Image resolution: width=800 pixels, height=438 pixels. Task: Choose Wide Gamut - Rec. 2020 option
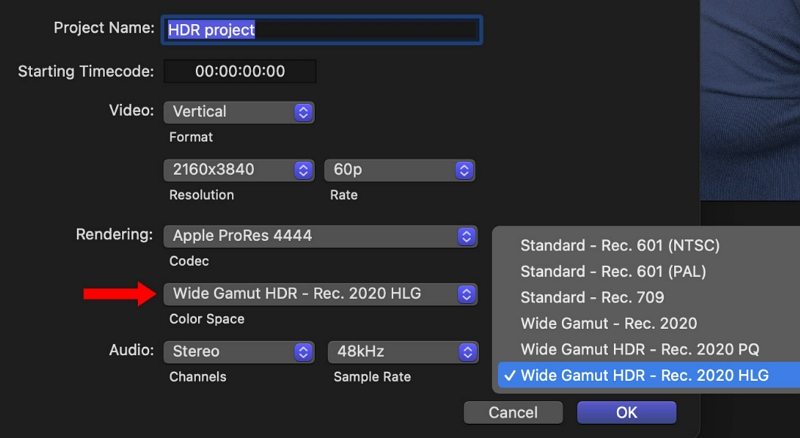pyautogui.click(x=648, y=323)
